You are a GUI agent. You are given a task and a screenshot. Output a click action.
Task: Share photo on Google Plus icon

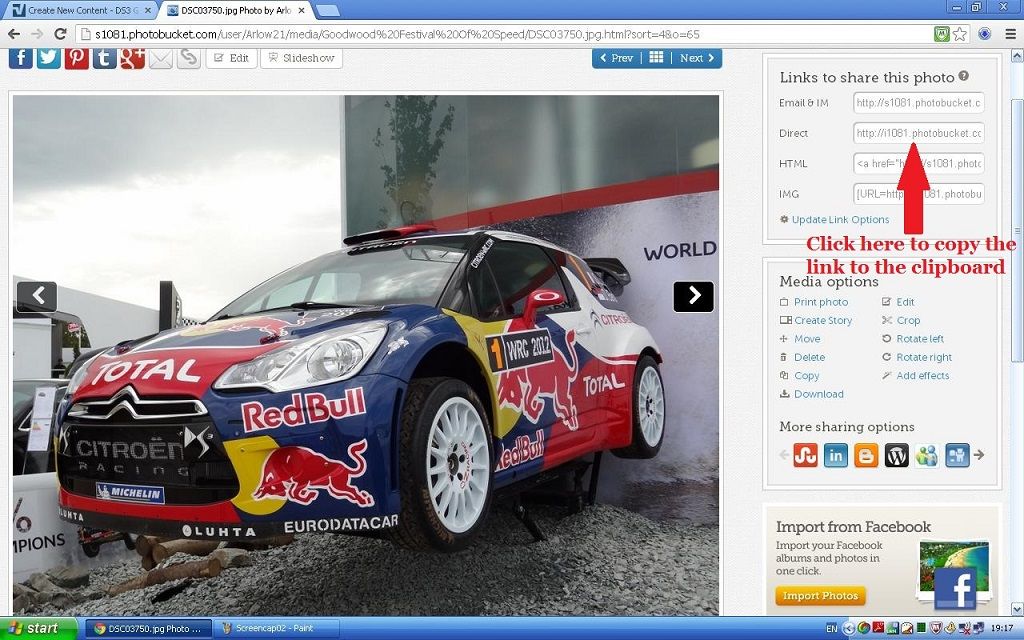click(133, 58)
